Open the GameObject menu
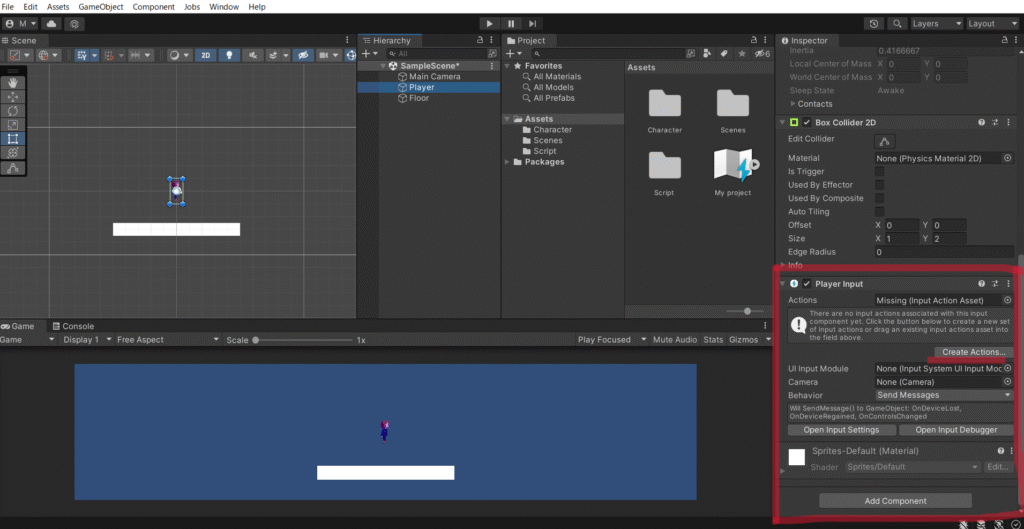This screenshot has height=529, width=1024. coord(102,7)
